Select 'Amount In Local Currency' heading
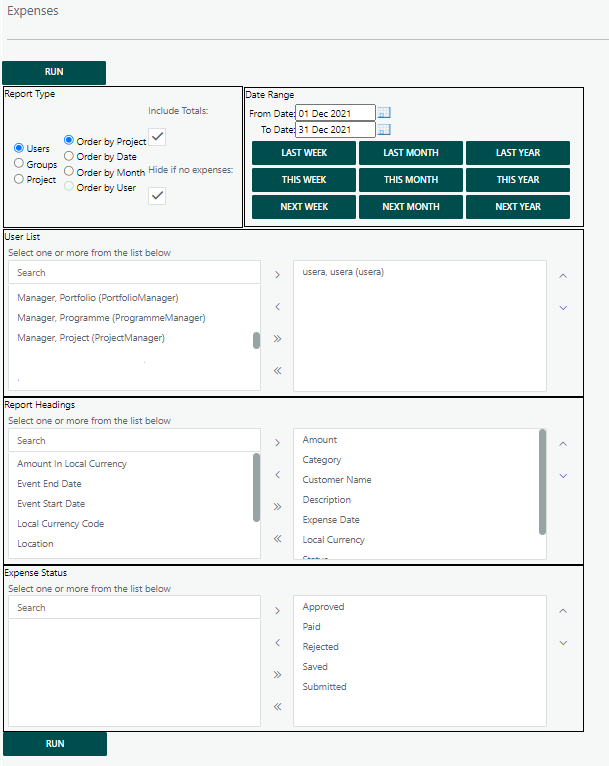Image resolution: width=609 pixels, height=766 pixels. coord(72,464)
